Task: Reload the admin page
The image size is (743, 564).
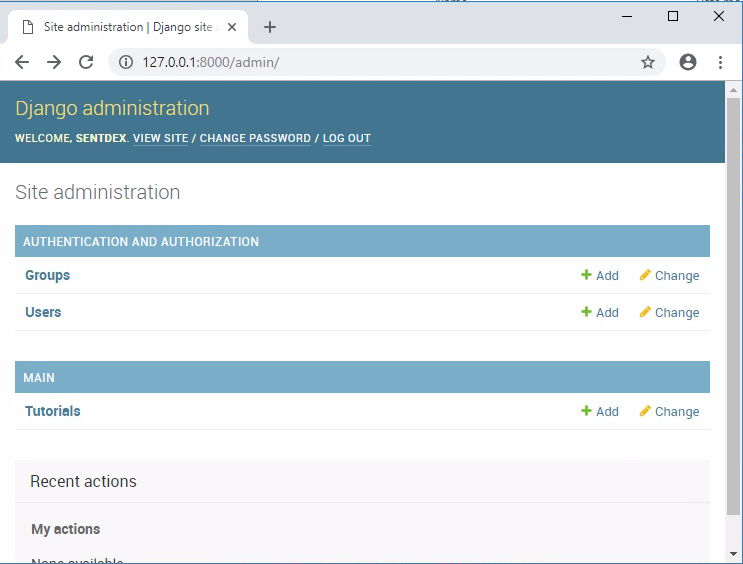Action: (86, 62)
